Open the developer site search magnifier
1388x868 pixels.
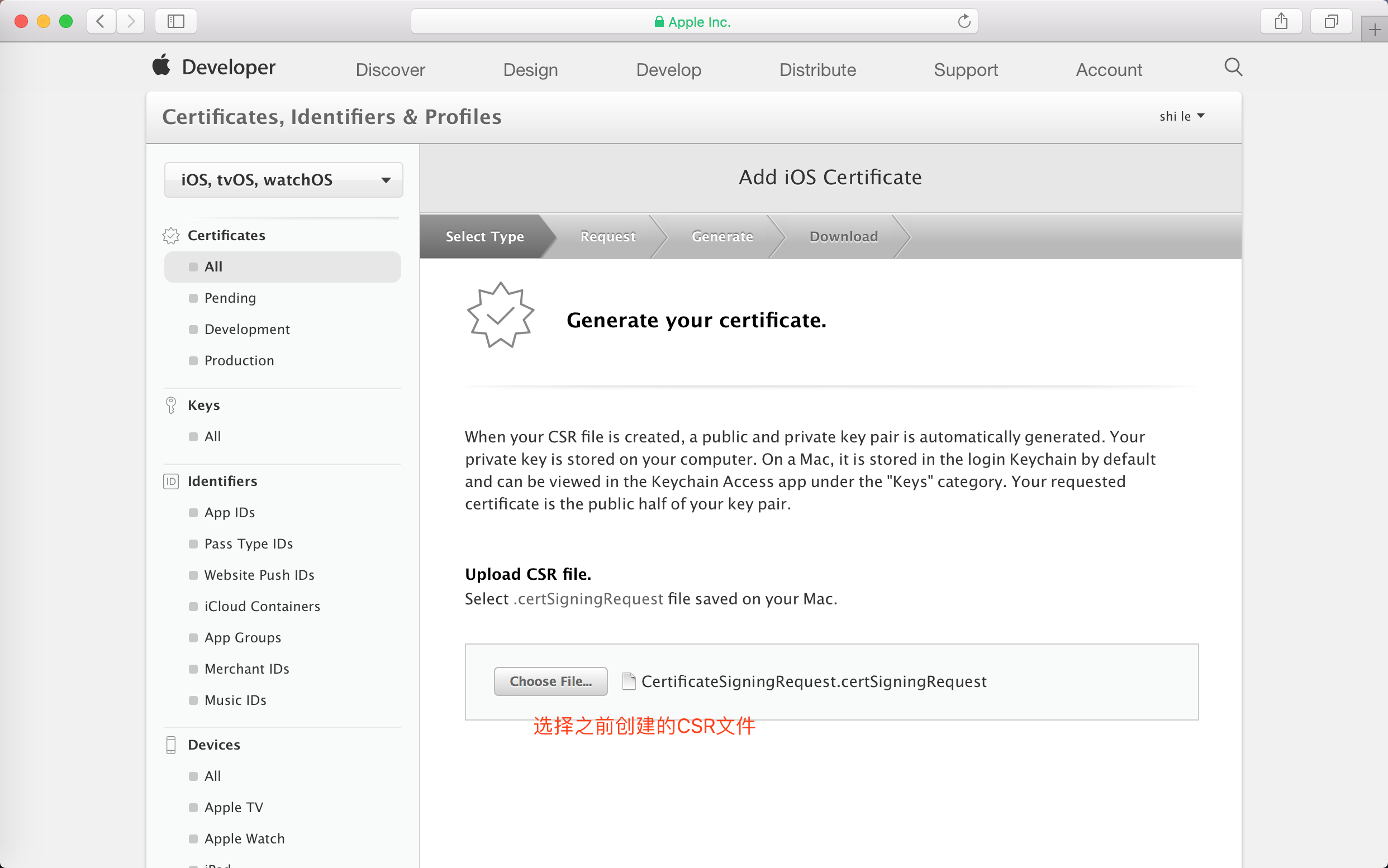(1233, 67)
